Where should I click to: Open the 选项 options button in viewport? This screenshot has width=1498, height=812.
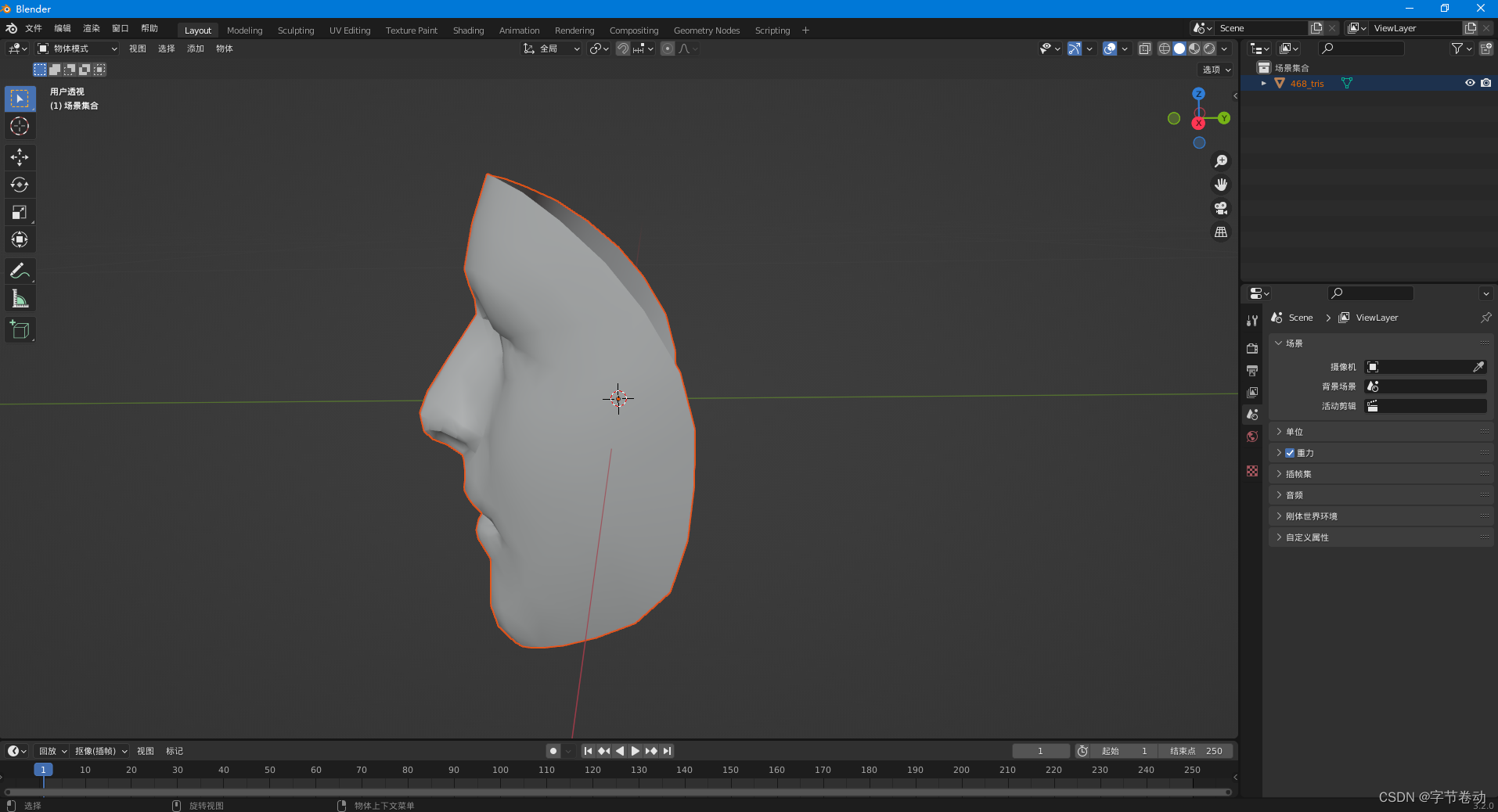(1216, 70)
